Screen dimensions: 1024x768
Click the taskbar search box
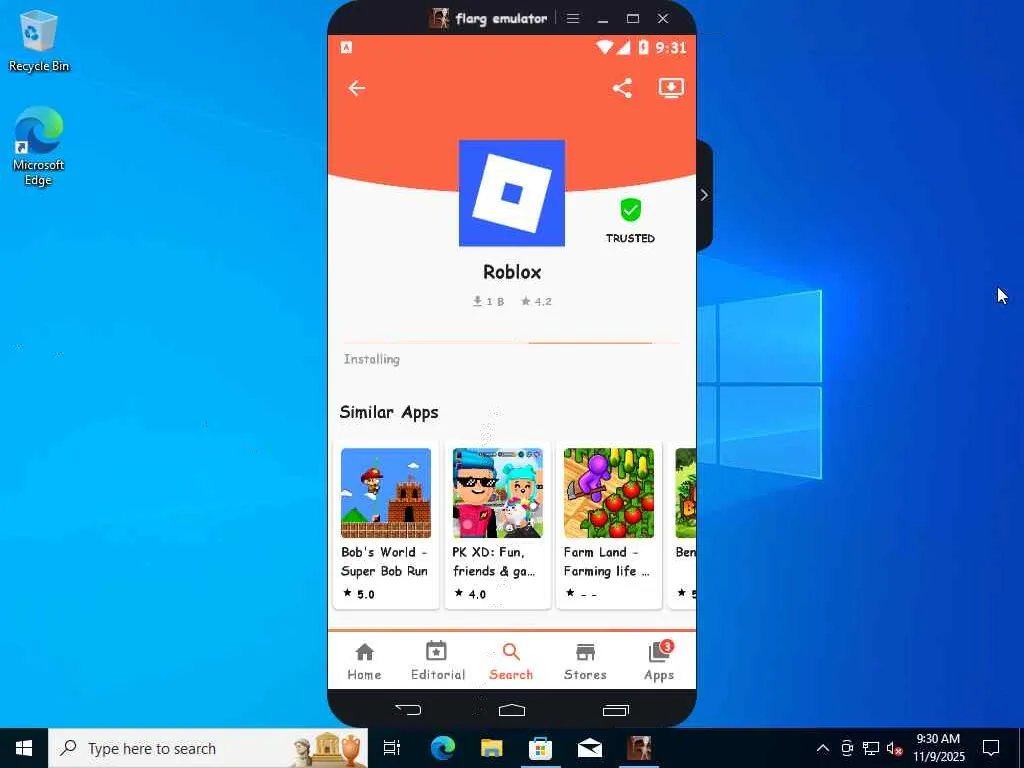tap(208, 748)
